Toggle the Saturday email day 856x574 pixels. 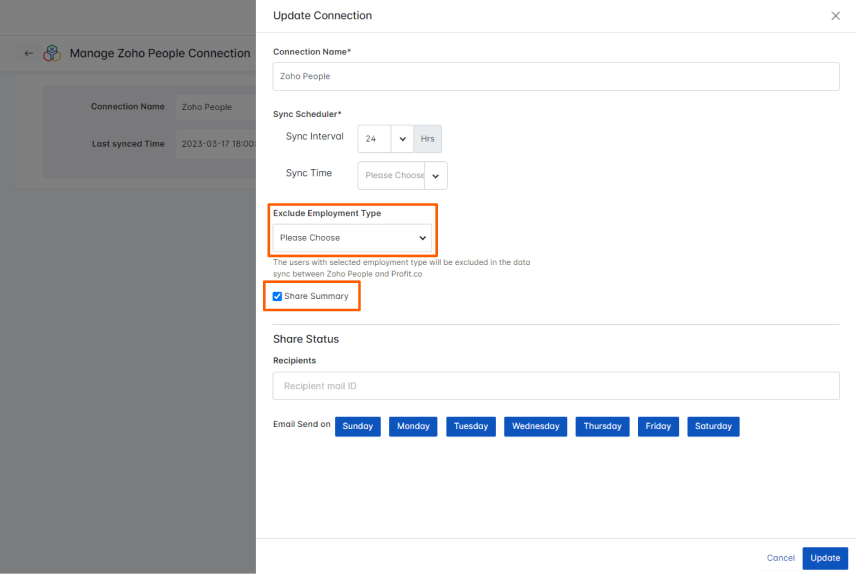[x=713, y=426]
